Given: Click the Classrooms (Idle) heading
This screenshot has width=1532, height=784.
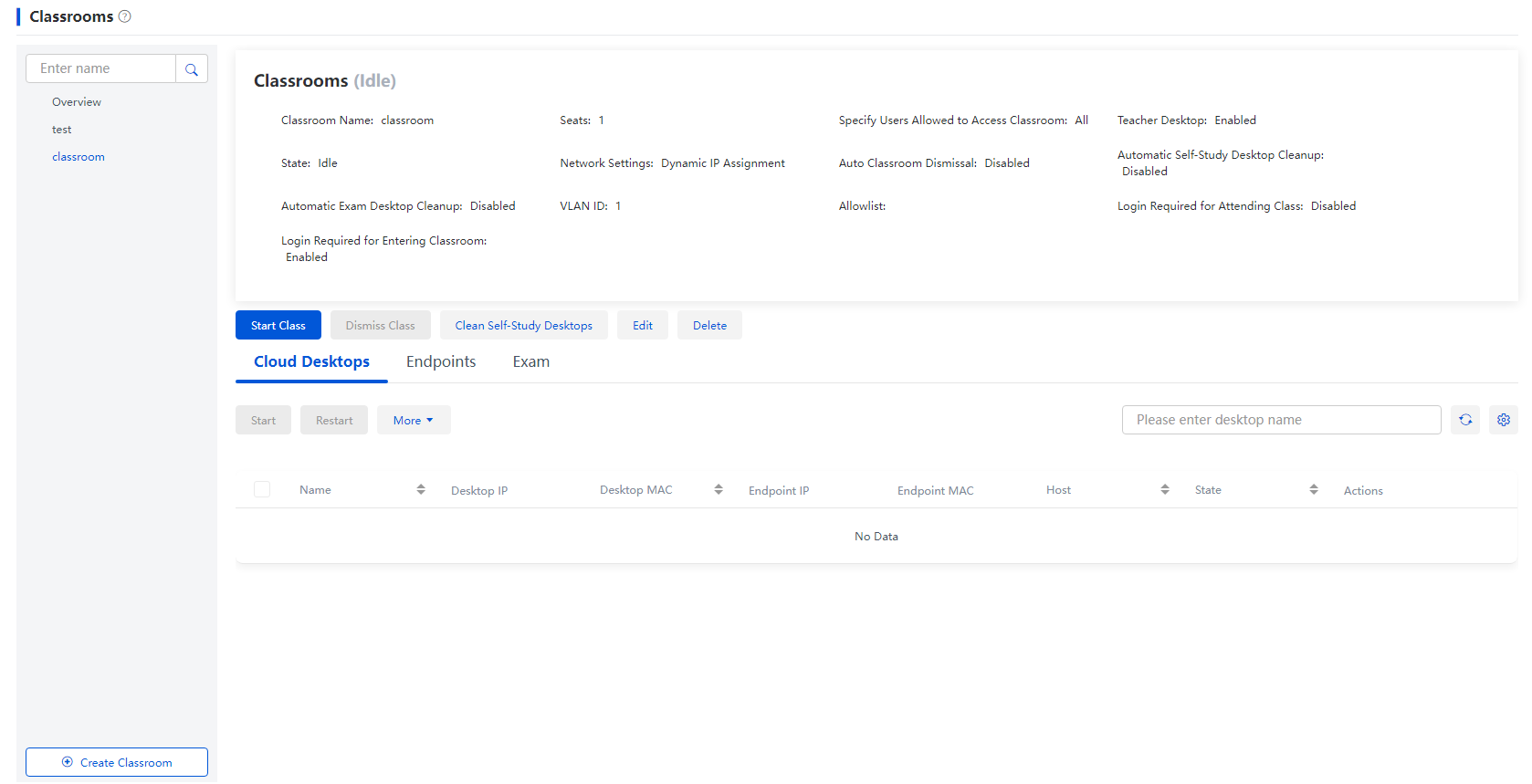Looking at the screenshot, I should tap(325, 81).
